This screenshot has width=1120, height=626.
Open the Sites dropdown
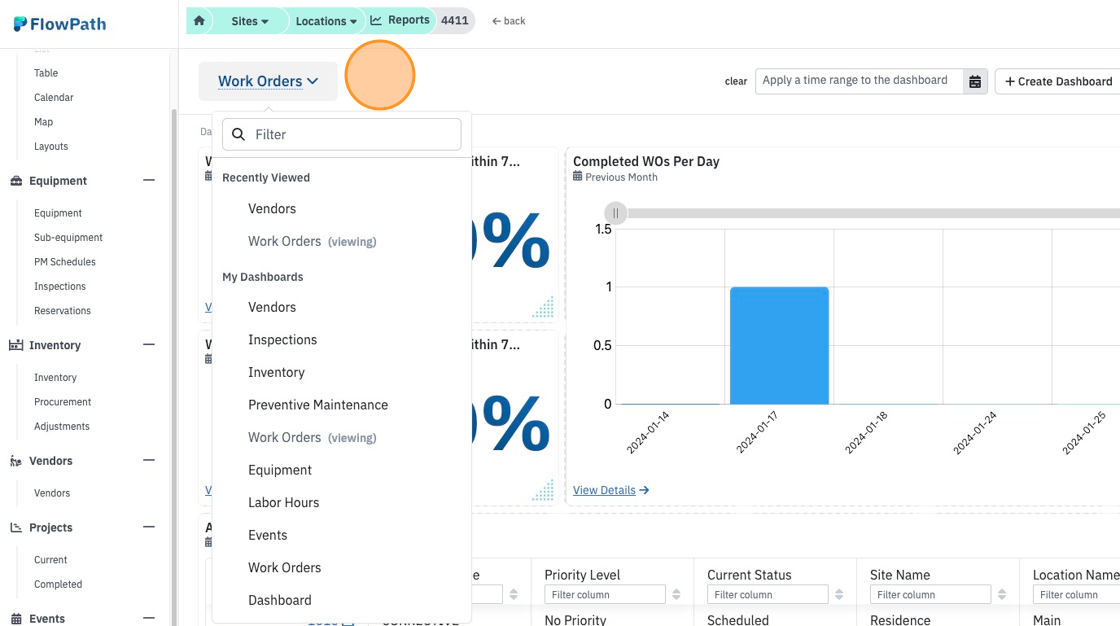click(x=249, y=21)
